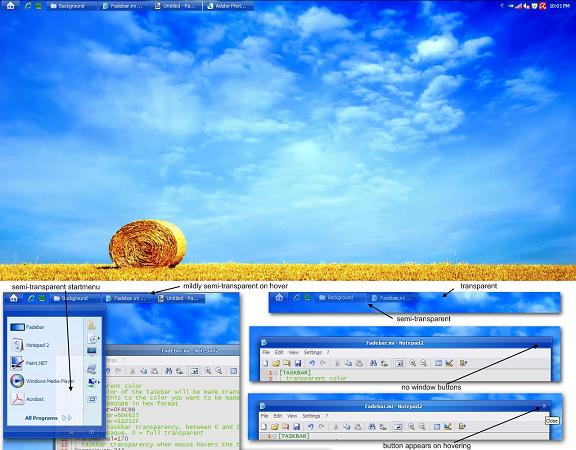The height and width of the screenshot is (450, 576).
Task: Expand hidden system tray icons in the main taskbar
Action: (502, 6)
